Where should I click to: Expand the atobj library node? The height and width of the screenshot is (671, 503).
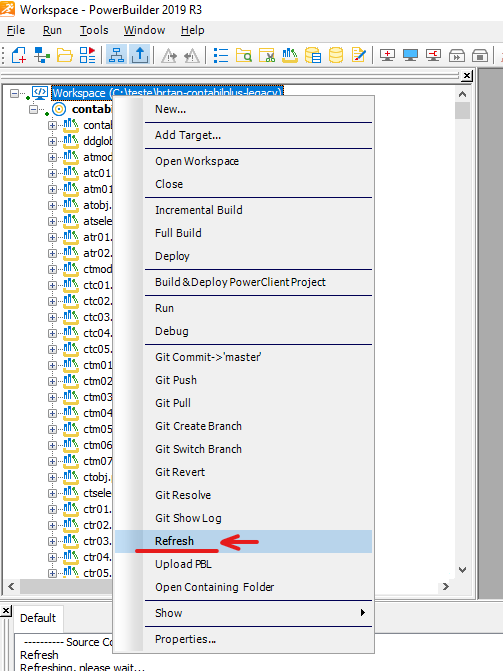click(x=52, y=205)
